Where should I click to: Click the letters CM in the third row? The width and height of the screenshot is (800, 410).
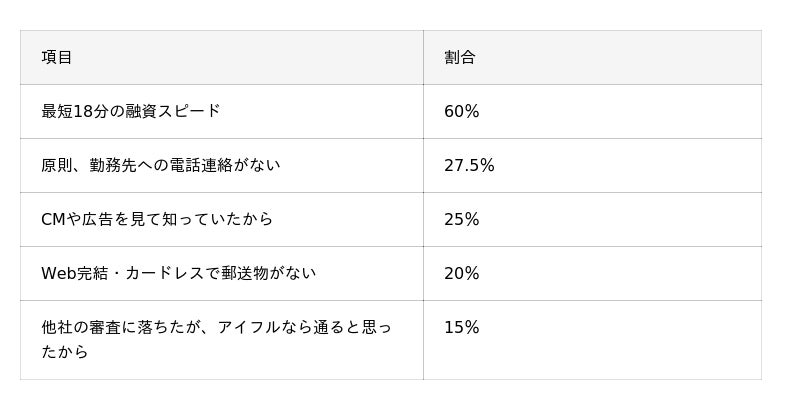[53, 219]
